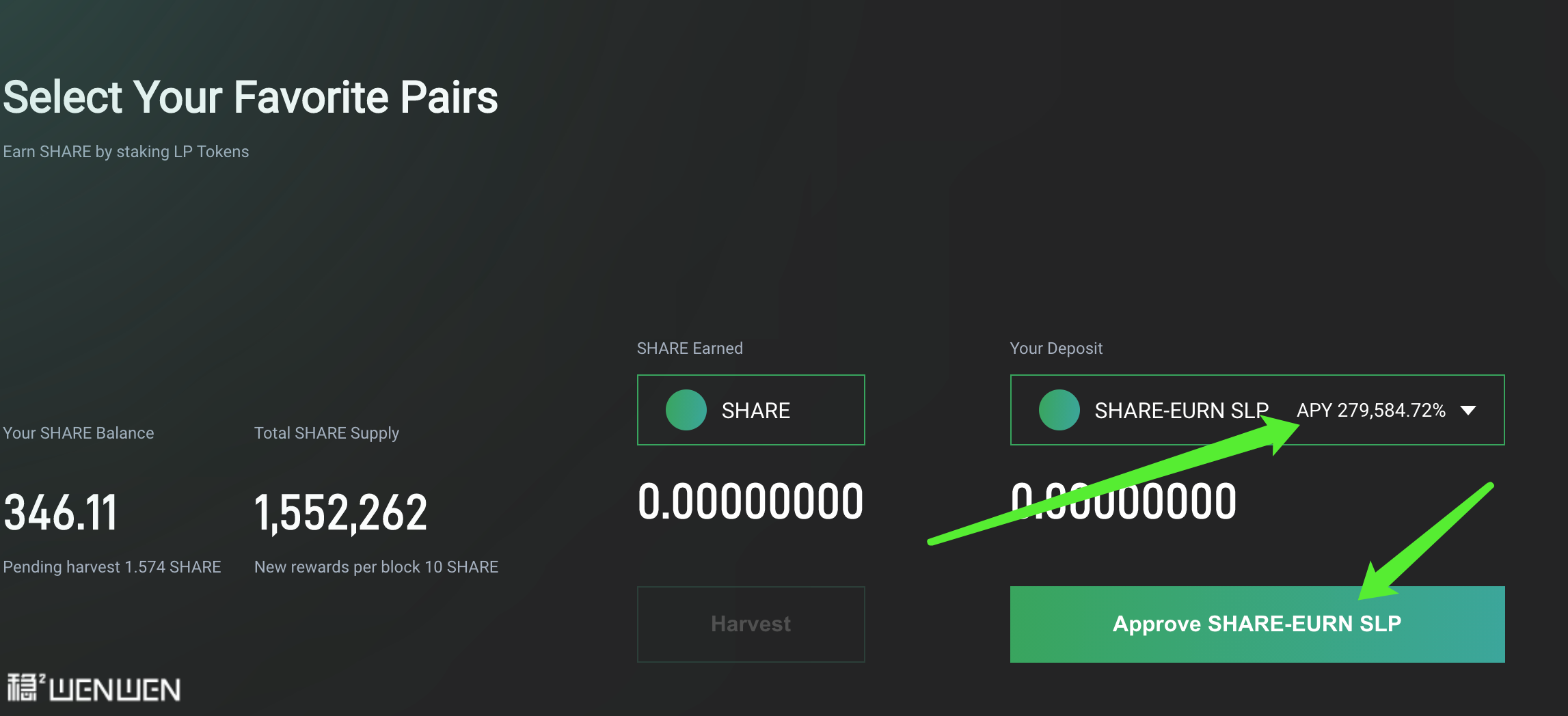Viewport: 1568px width, 716px height.
Task: Click the Your SHARE Balance label
Action: [x=79, y=433]
